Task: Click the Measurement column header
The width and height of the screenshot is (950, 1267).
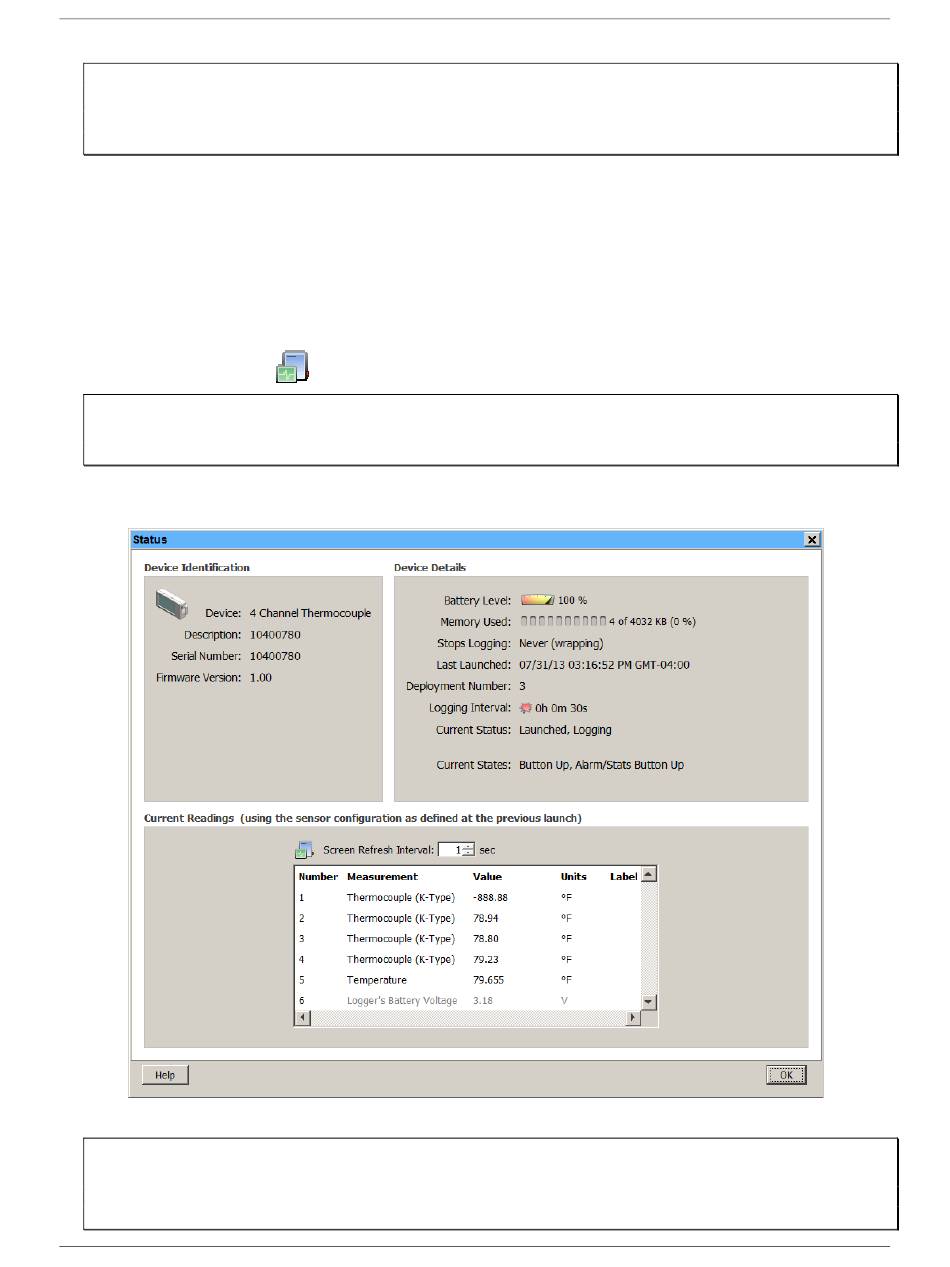Action: coord(382,877)
